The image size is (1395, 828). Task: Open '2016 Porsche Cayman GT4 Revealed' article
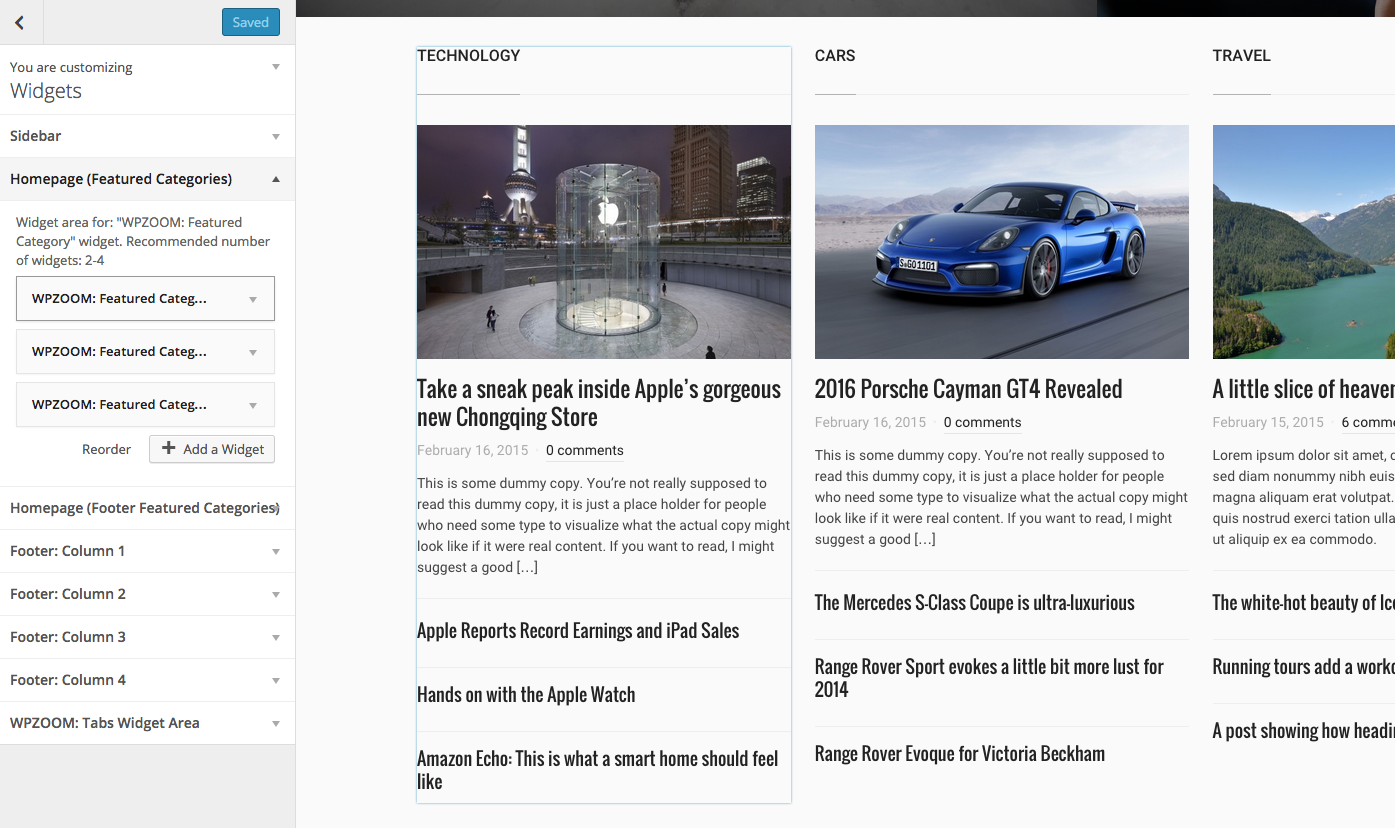click(968, 389)
